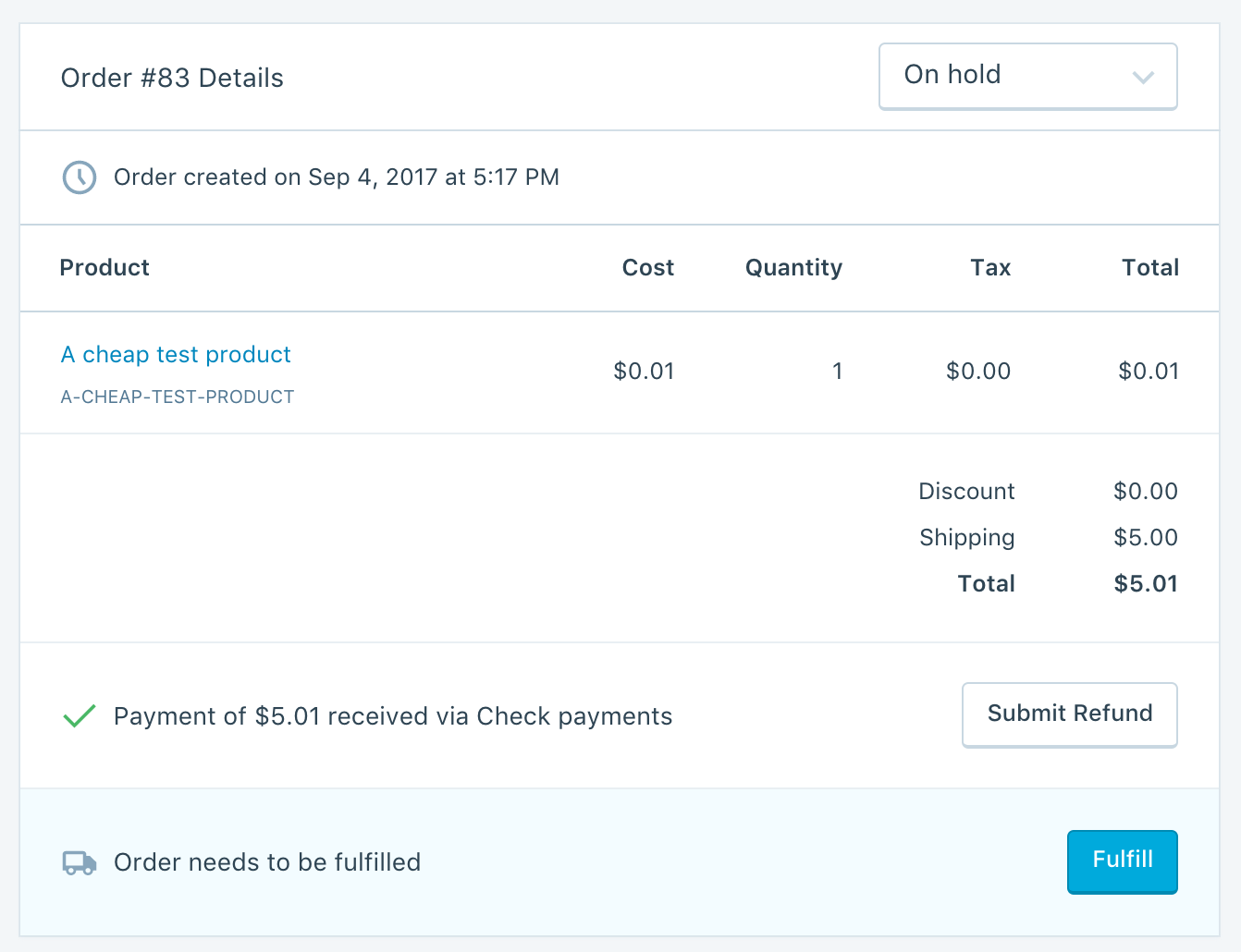Click the Shipping amount $5.00
The height and width of the screenshot is (952, 1241).
1145,538
